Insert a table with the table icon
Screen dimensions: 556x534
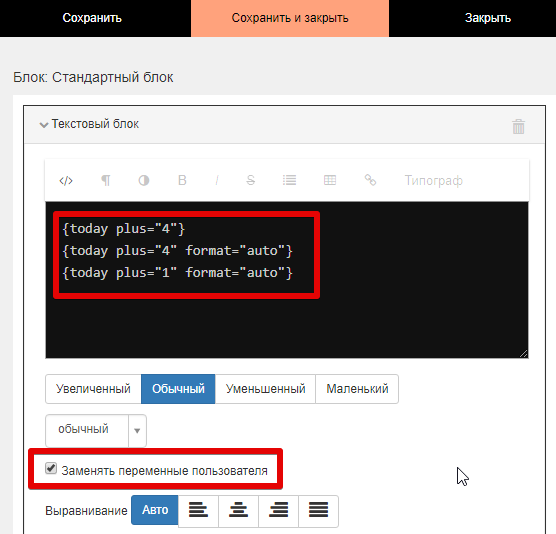(x=330, y=180)
